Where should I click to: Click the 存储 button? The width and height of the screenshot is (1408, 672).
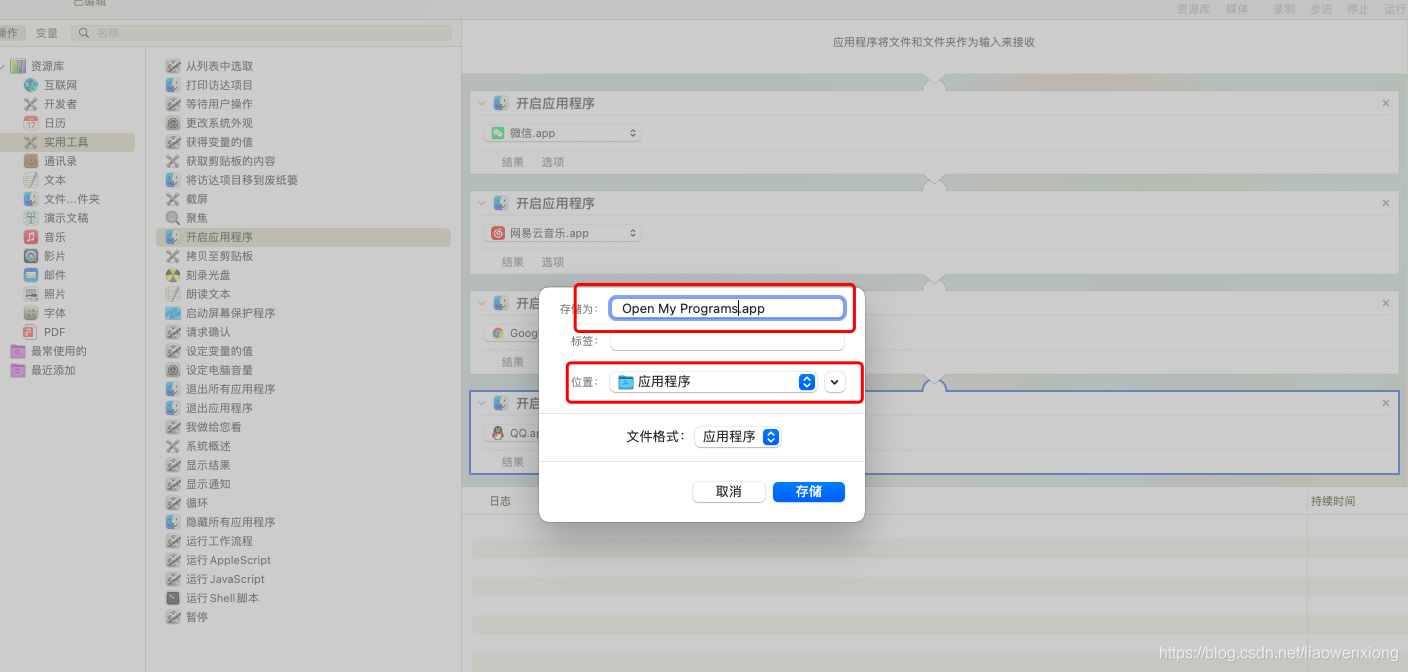[809, 492]
